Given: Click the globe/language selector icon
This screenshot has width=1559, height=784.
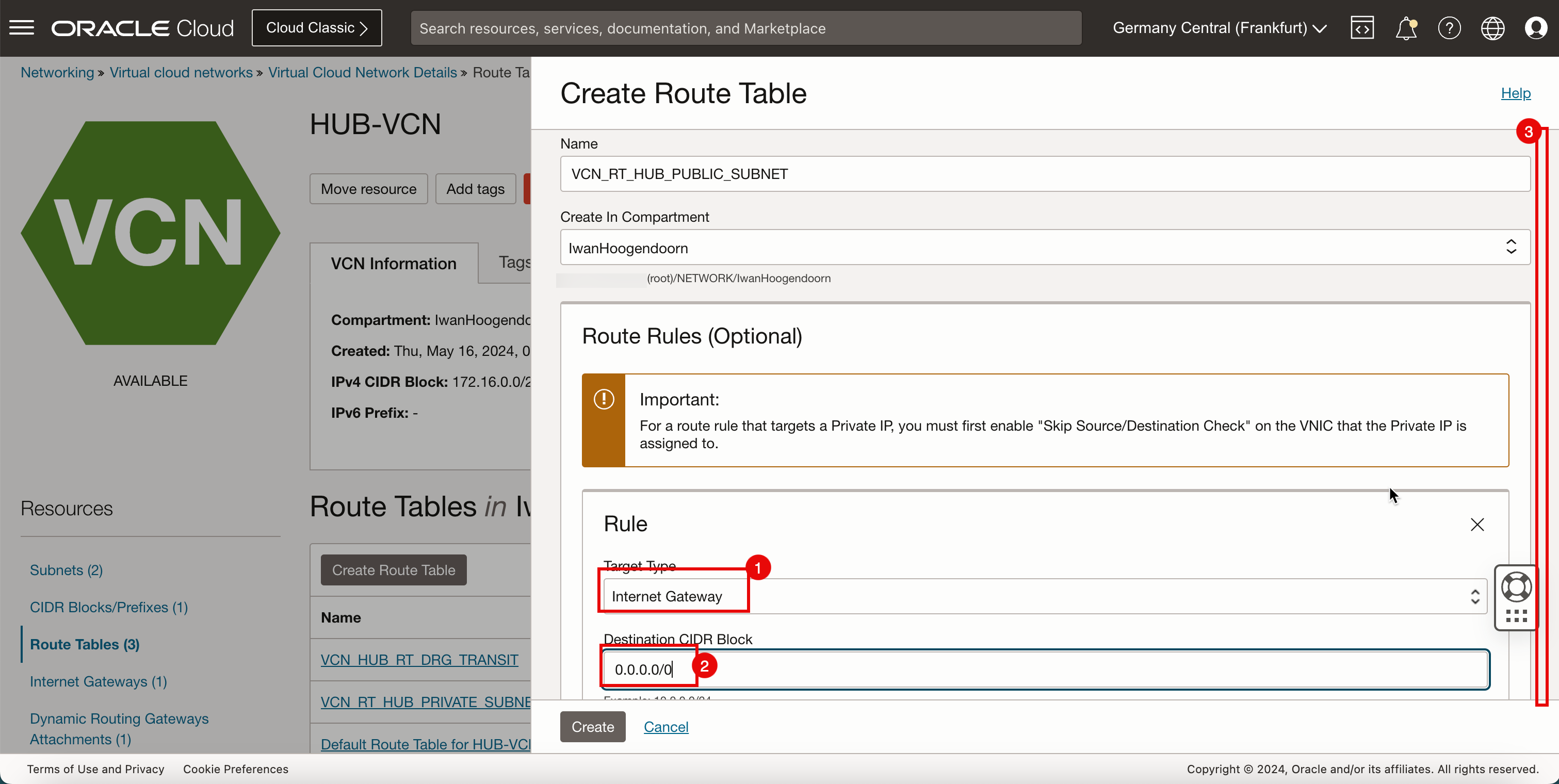Looking at the screenshot, I should (x=1491, y=27).
